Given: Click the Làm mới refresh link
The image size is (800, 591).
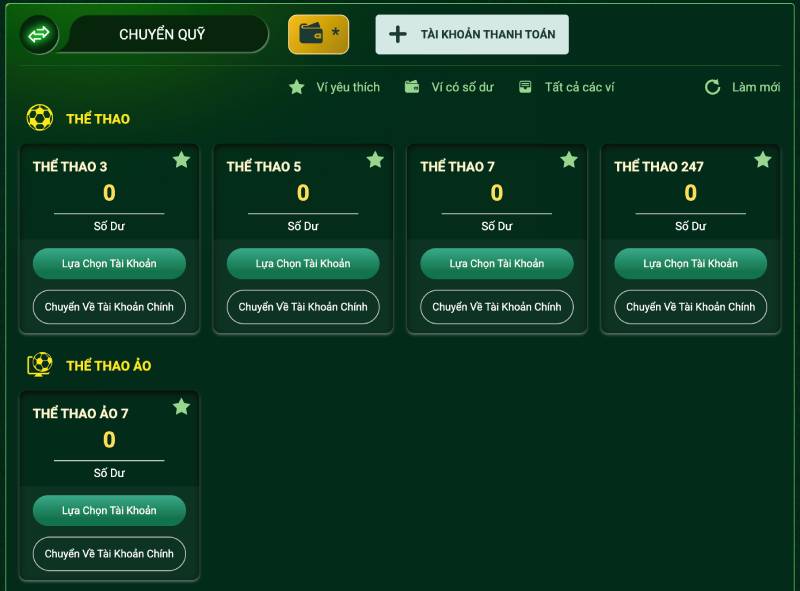Looking at the screenshot, I should [x=742, y=87].
